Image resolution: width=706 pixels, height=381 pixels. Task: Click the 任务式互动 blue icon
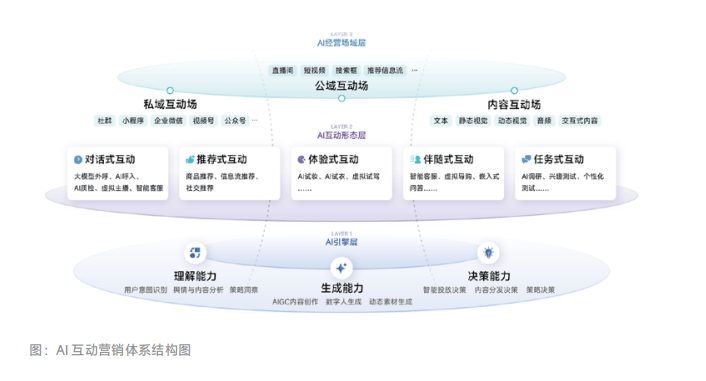pos(526,159)
